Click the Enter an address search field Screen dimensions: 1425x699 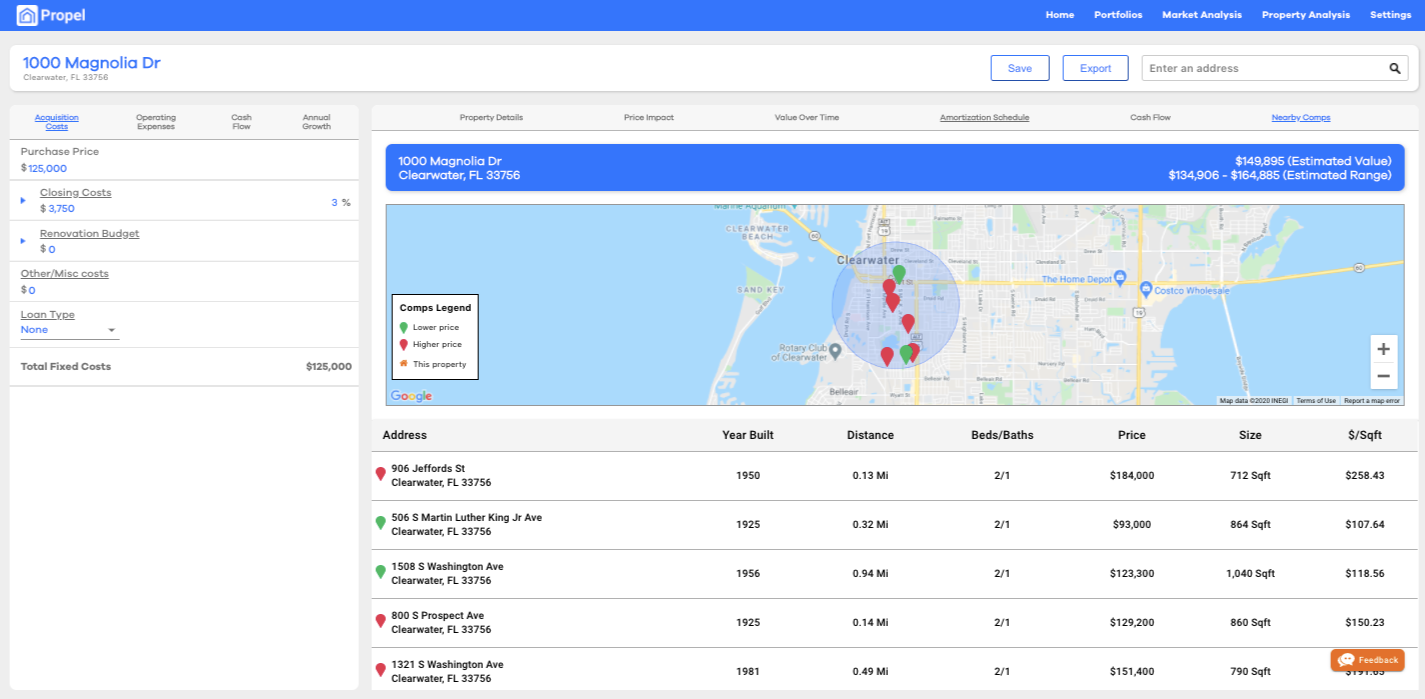(x=1265, y=68)
